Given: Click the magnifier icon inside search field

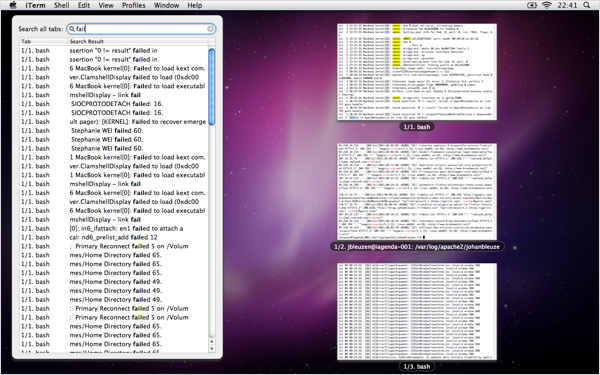Looking at the screenshot, I should click(x=72, y=29).
